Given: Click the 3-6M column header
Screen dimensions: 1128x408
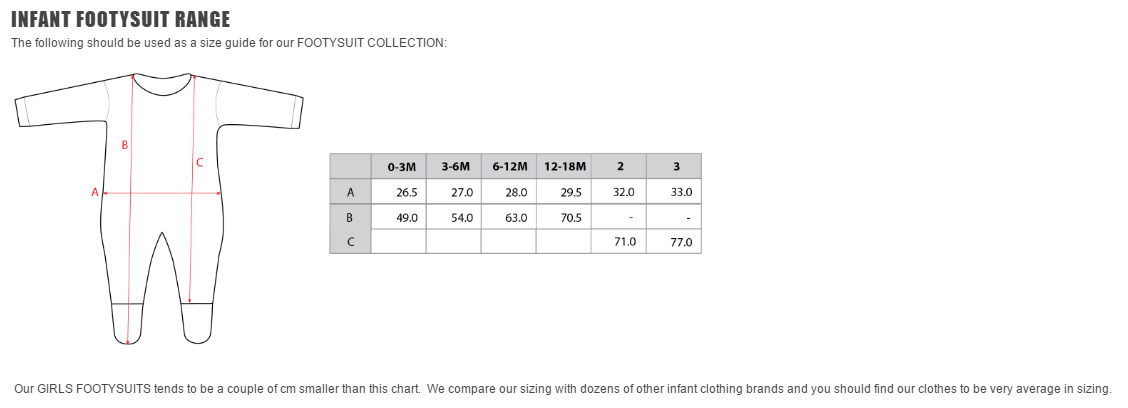Looking at the screenshot, I should [454, 166].
